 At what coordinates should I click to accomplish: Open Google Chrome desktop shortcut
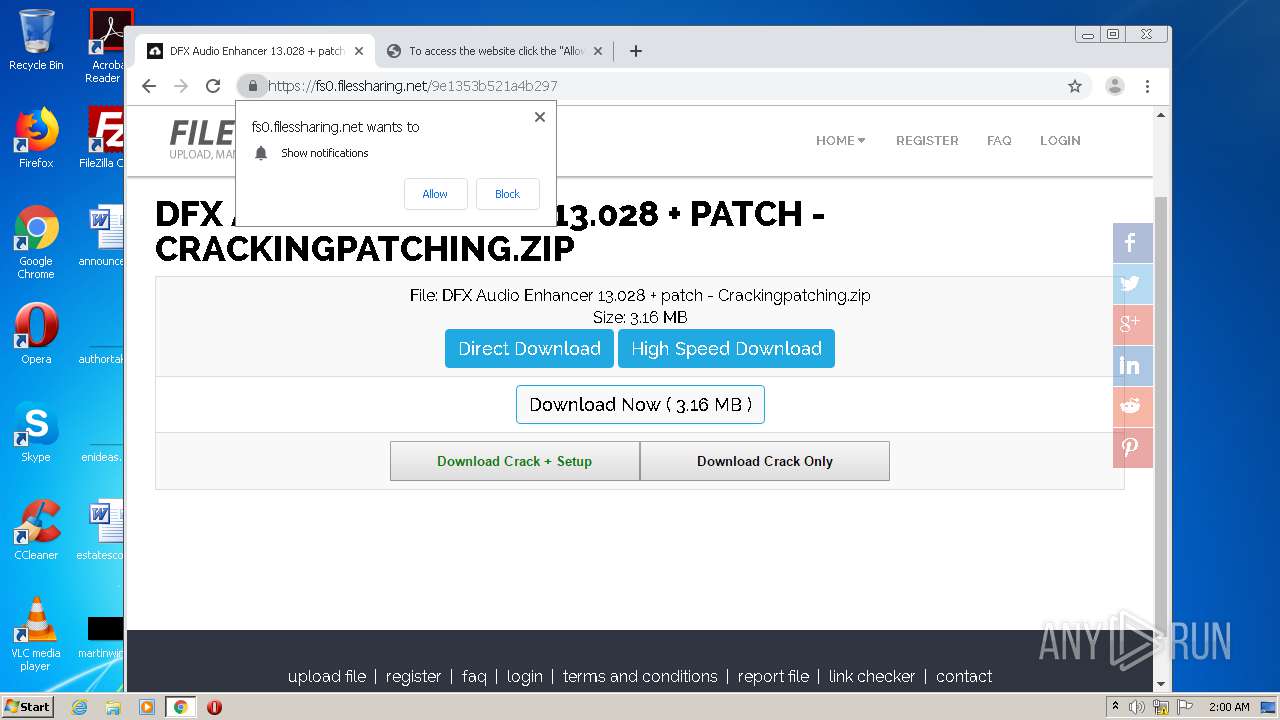tap(36, 242)
